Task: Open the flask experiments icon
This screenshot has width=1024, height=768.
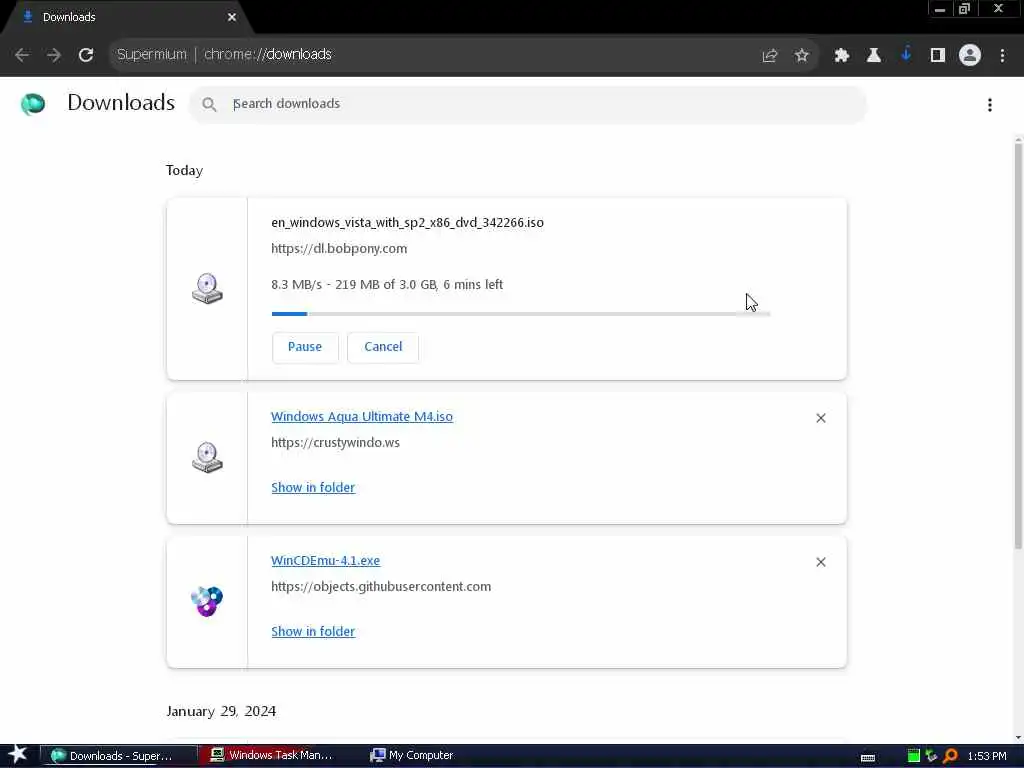Action: tap(874, 56)
